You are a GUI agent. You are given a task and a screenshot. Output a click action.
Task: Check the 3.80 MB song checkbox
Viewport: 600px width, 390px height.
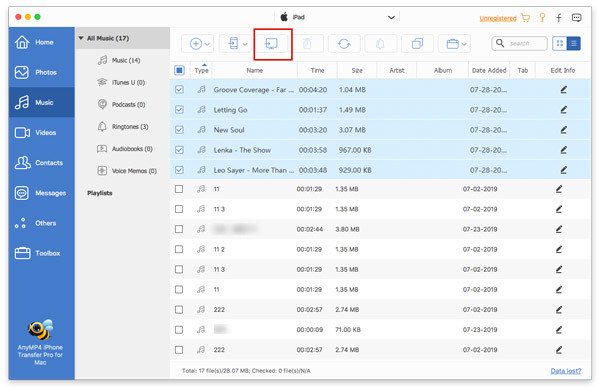[x=179, y=229]
